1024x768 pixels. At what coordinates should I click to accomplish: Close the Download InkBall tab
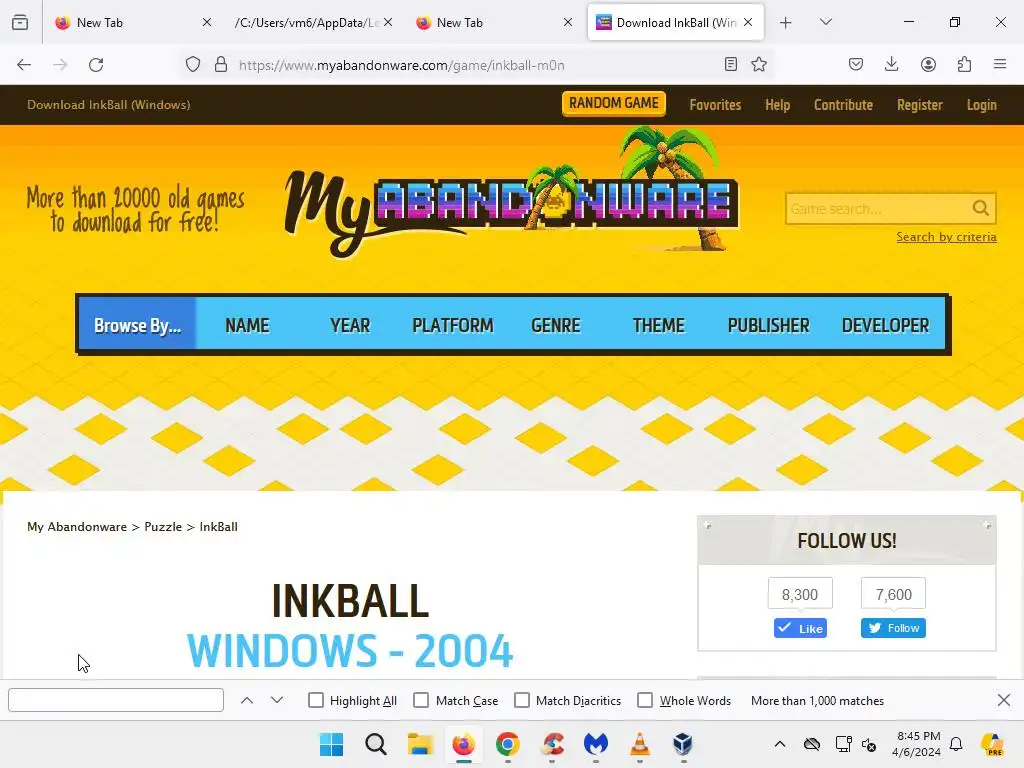pyautogui.click(x=748, y=22)
